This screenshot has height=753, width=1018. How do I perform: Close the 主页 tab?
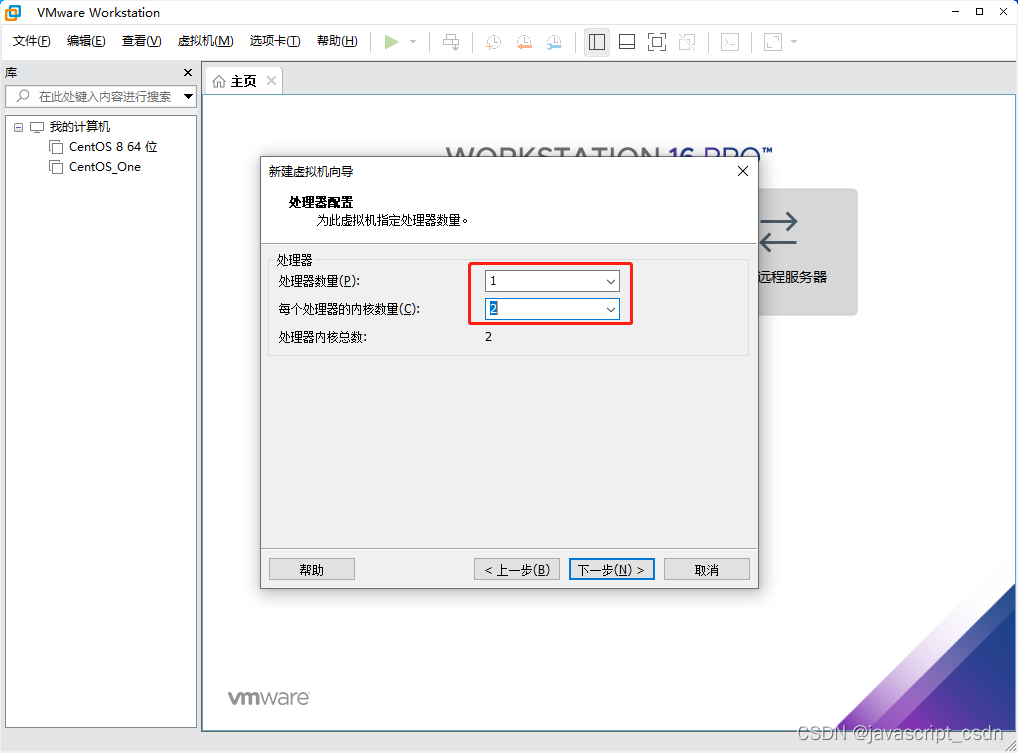tap(271, 80)
